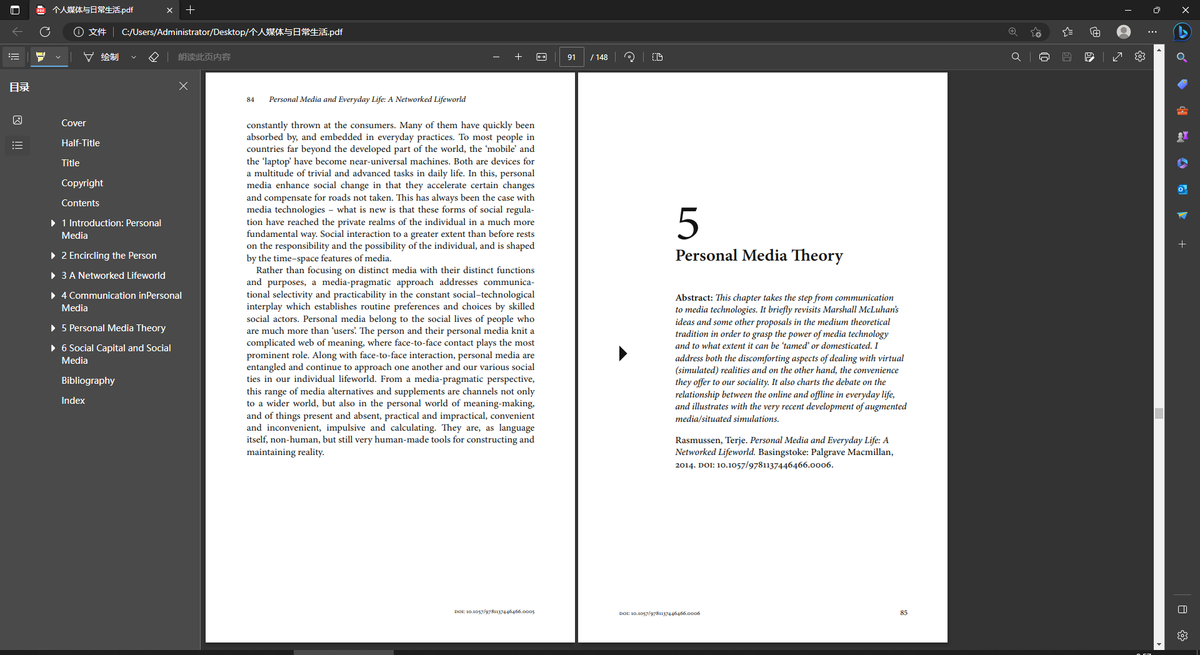Image resolution: width=1200 pixels, height=655 pixels.
Task: Rotate the PDF pages
Action: (629, 57)
